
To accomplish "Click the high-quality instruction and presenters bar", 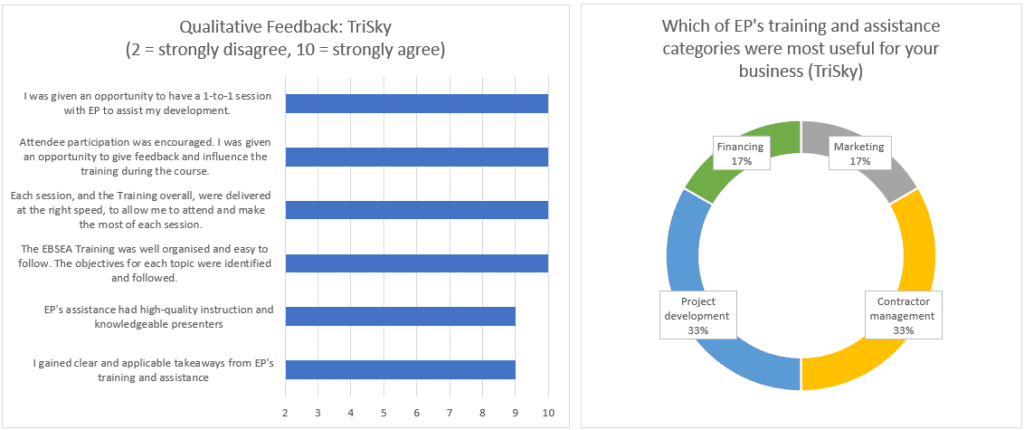I will [x=400, y=316].
